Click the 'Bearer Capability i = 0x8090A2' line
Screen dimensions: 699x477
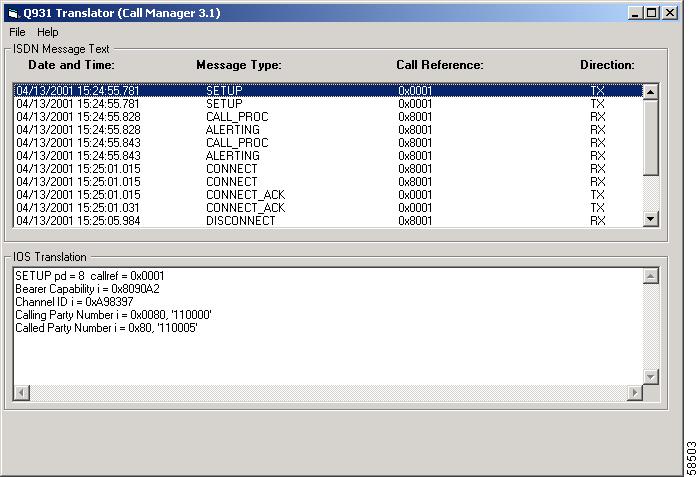pyautogui.click(x=87, y=289)
